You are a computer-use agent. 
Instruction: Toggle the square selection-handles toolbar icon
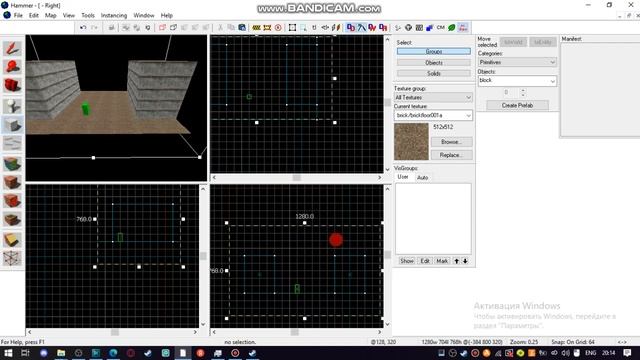pyautogui.click(x=292, y=27)
